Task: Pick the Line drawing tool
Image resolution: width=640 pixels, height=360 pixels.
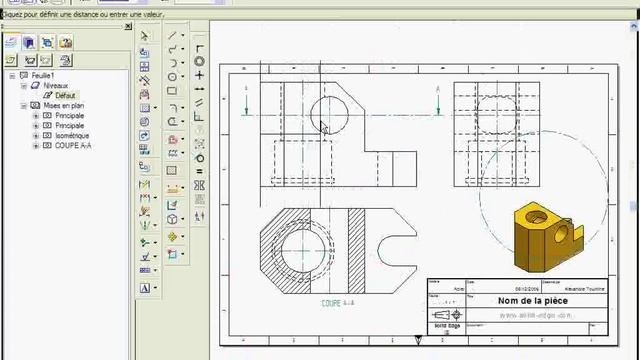Action: 172,36
